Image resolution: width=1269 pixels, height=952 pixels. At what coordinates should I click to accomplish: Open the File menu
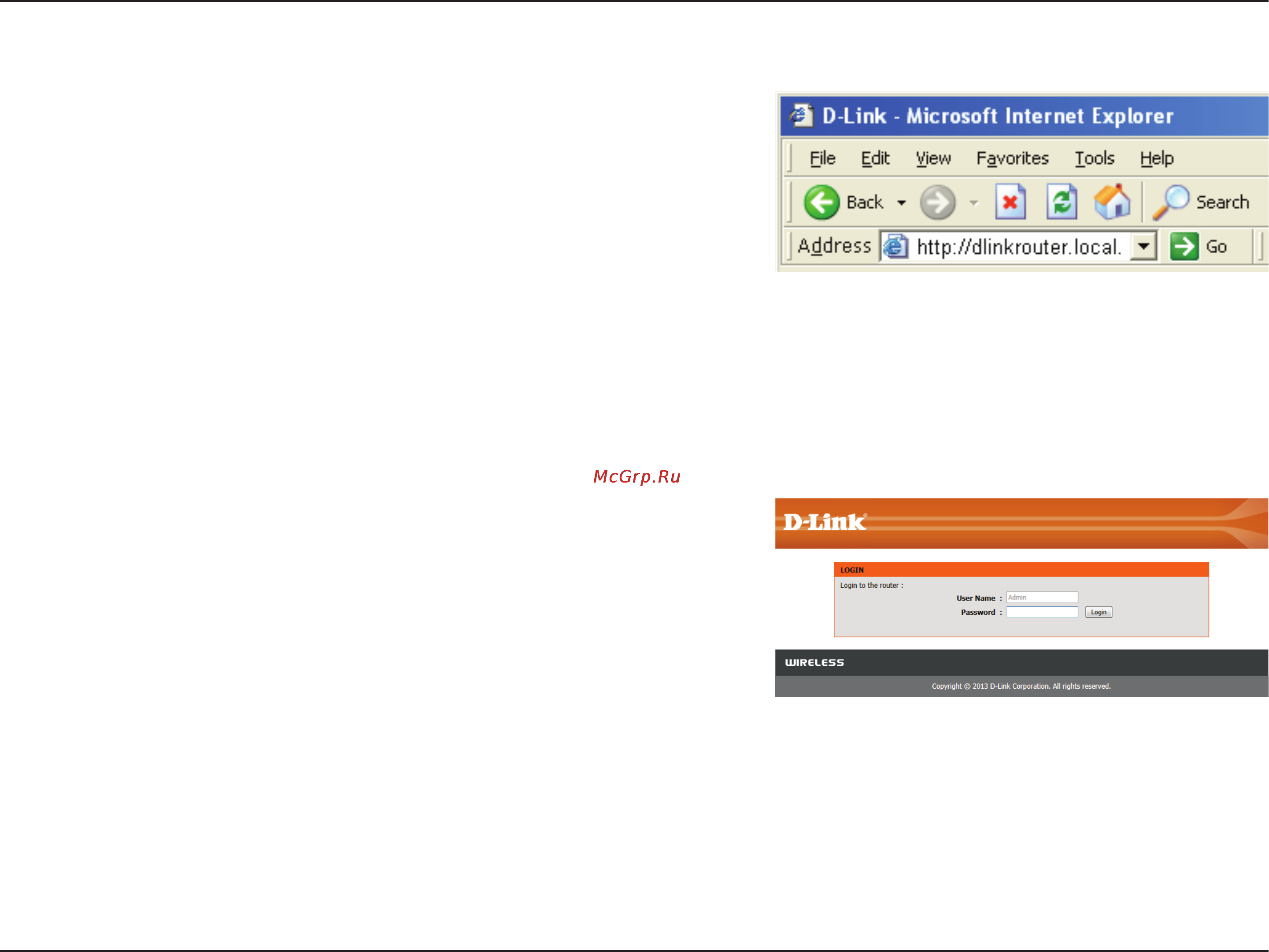(822, 158)
